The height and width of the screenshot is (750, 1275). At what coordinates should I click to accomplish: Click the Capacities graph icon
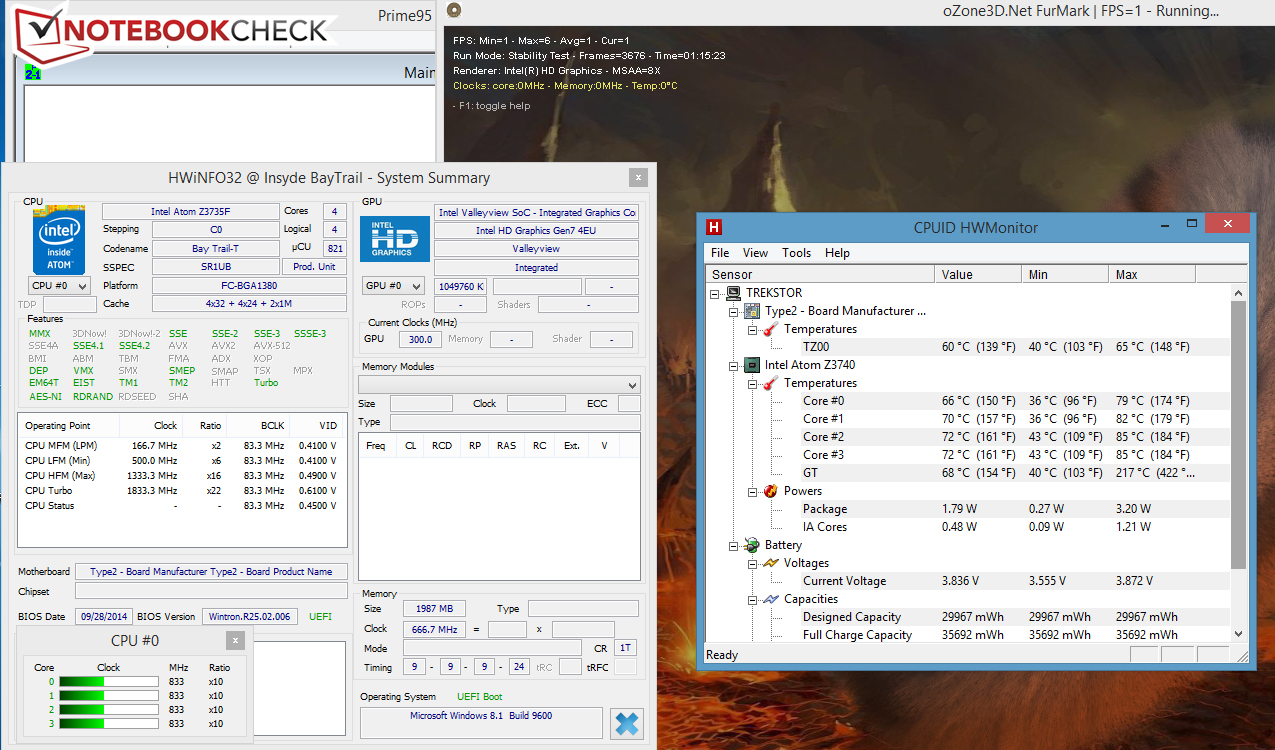770,599
